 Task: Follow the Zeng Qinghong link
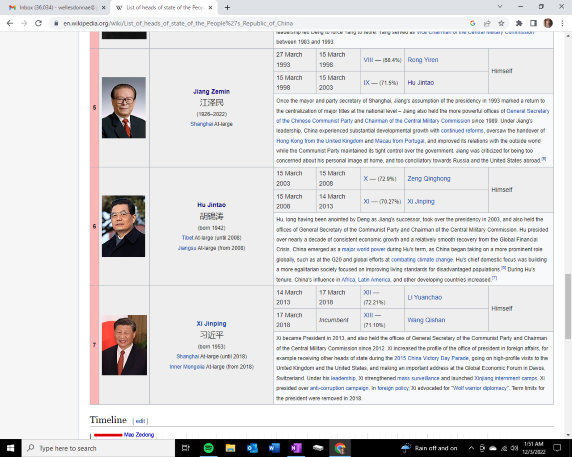(x=429, y=179)
